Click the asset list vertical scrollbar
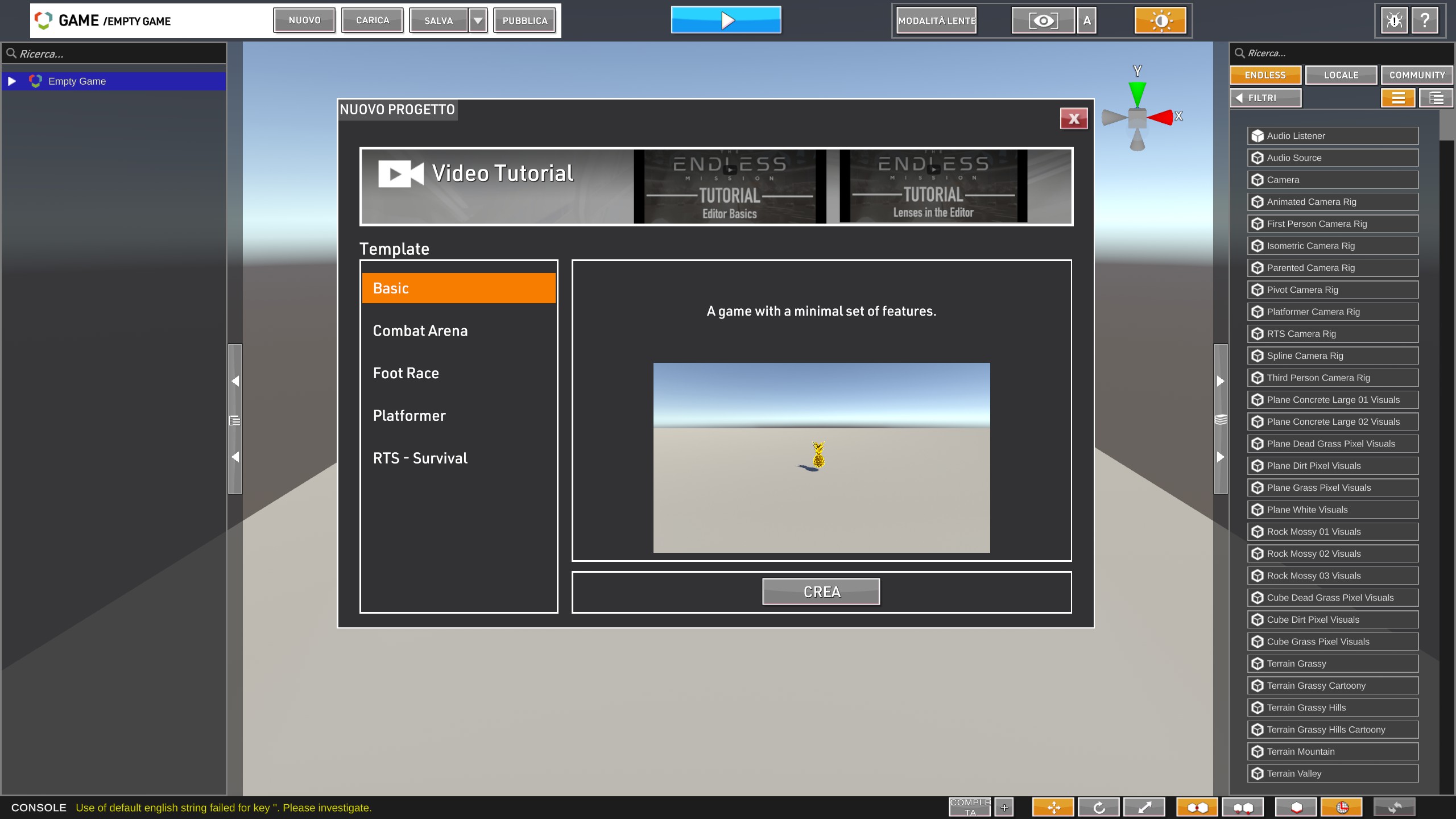Screen dimensions: 1456x819 [x=1446, y=125]
